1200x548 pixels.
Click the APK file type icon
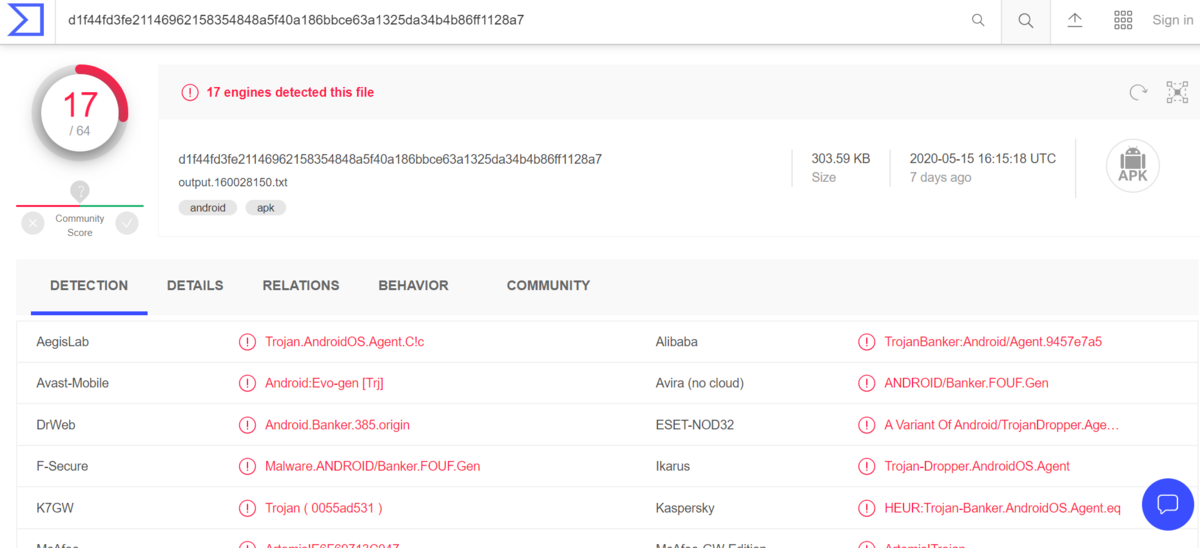point(1133,166)
